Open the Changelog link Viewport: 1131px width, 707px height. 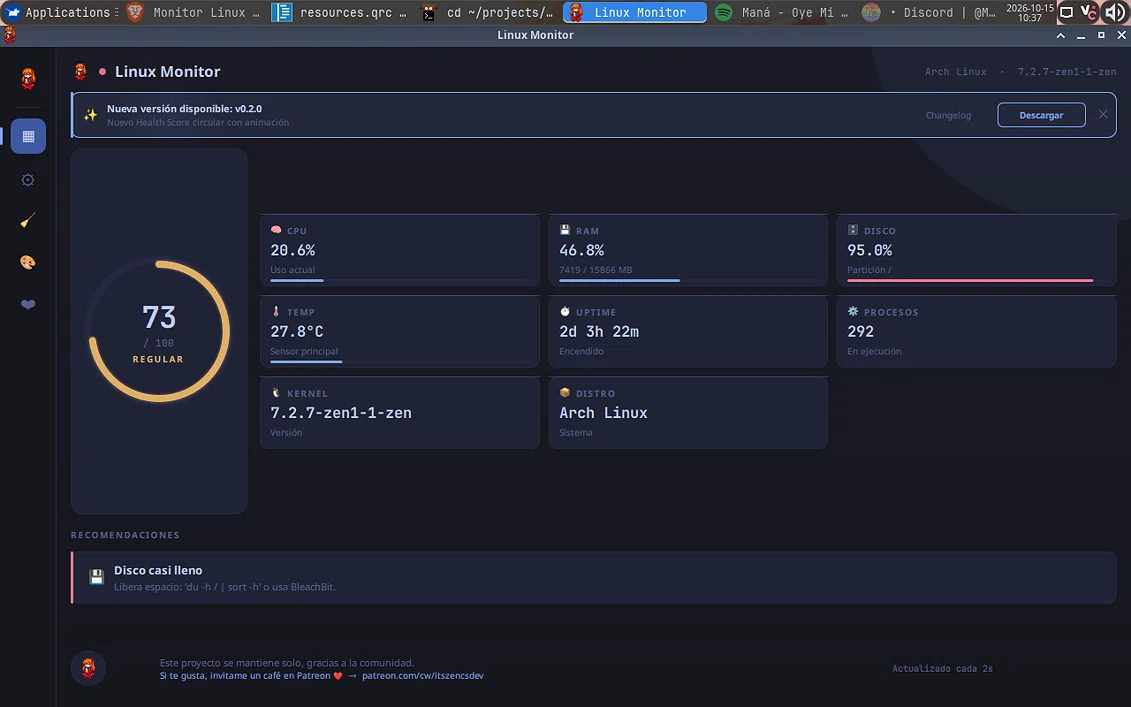pyautogui.click(x=948, y=115)
